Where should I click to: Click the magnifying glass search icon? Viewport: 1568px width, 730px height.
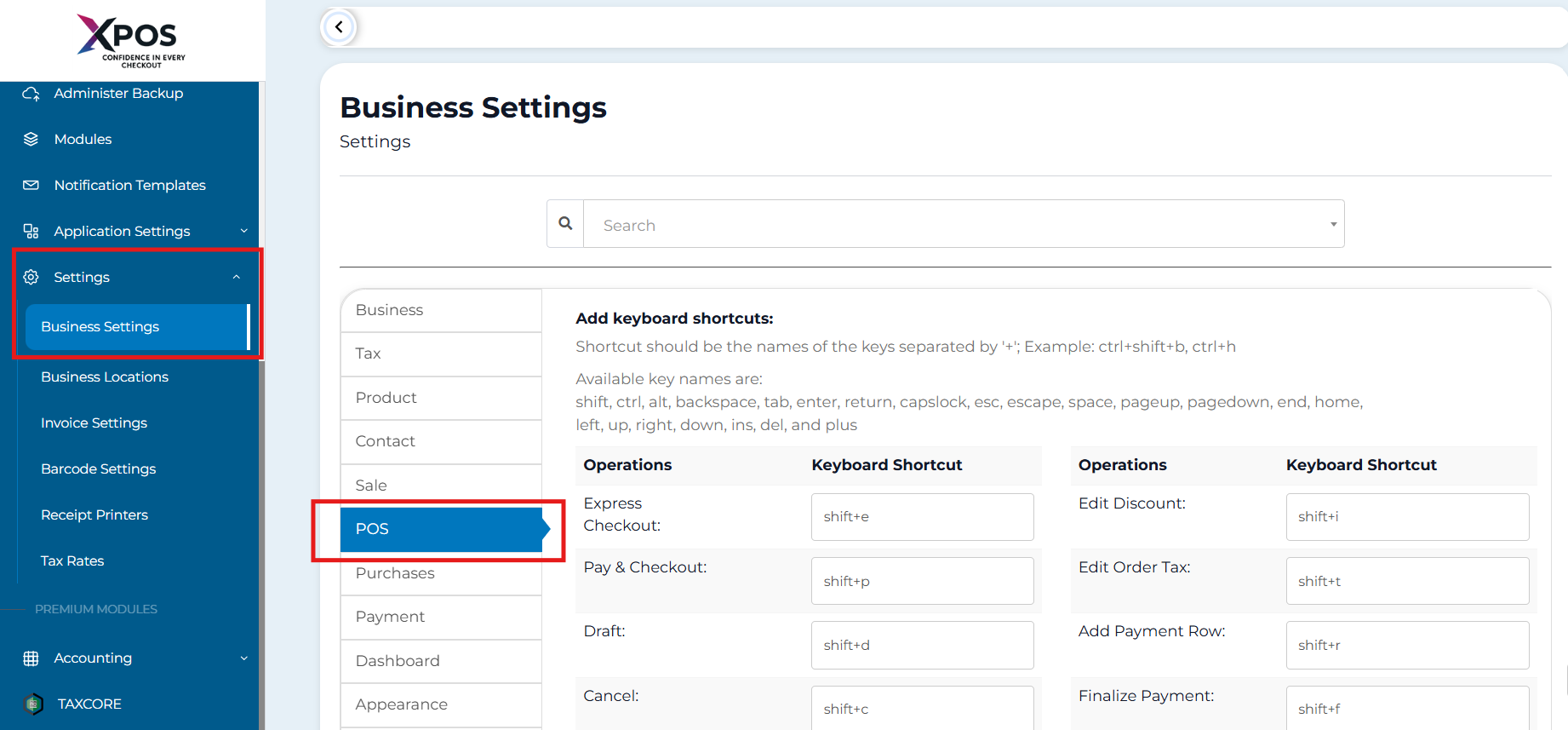coord(565,224)
